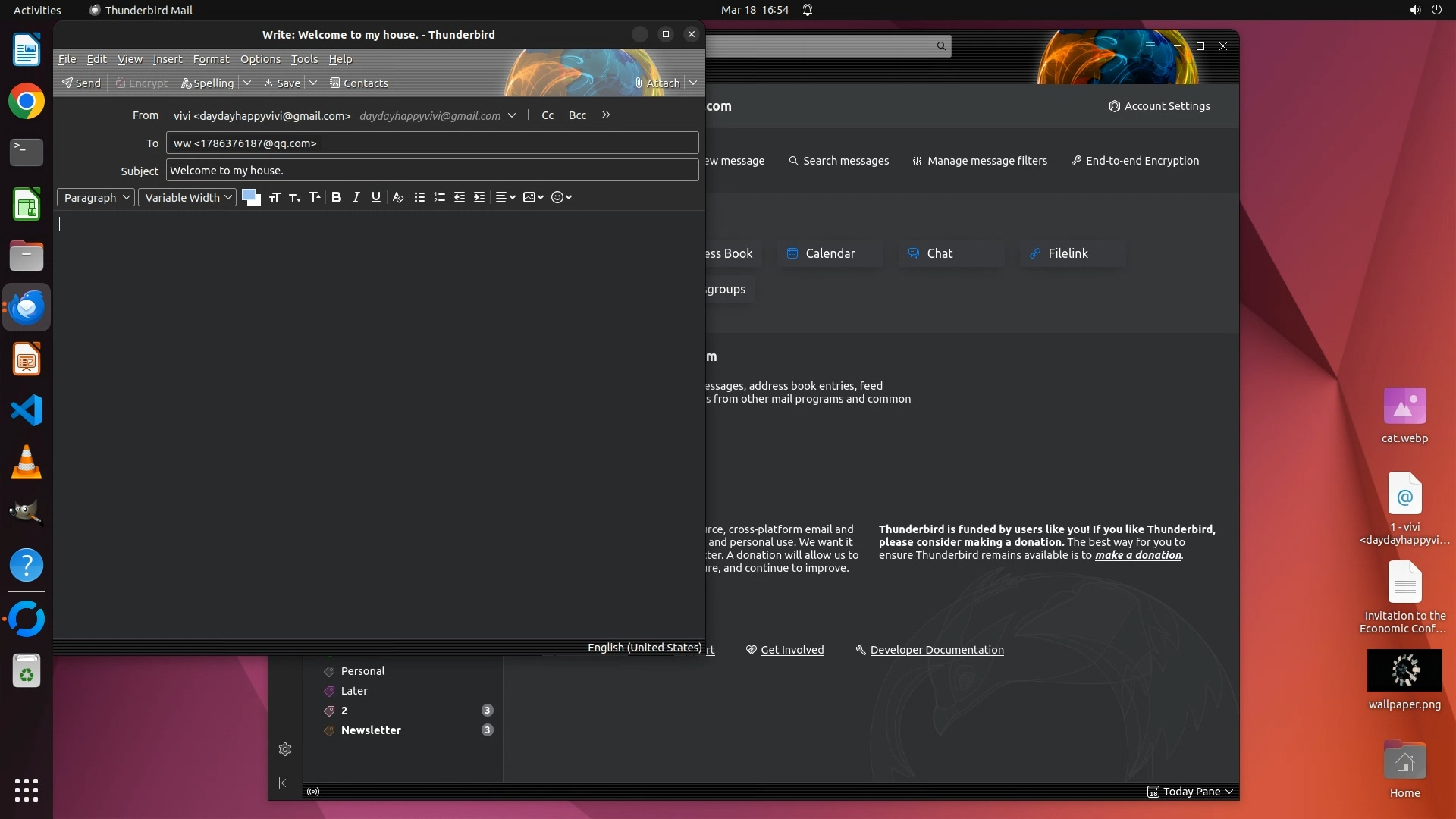Click the Send button

81,83
